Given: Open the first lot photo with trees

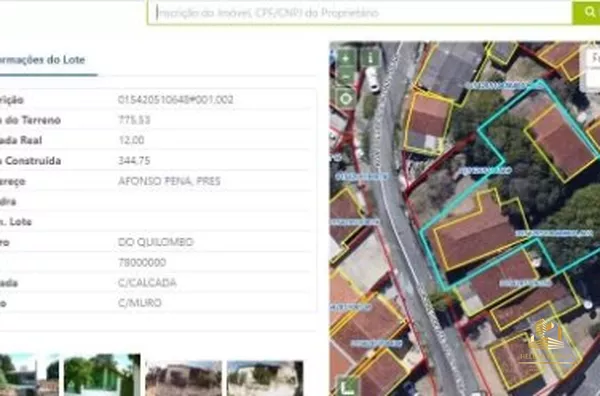Looking at the screenshot, I should point(29,375).
